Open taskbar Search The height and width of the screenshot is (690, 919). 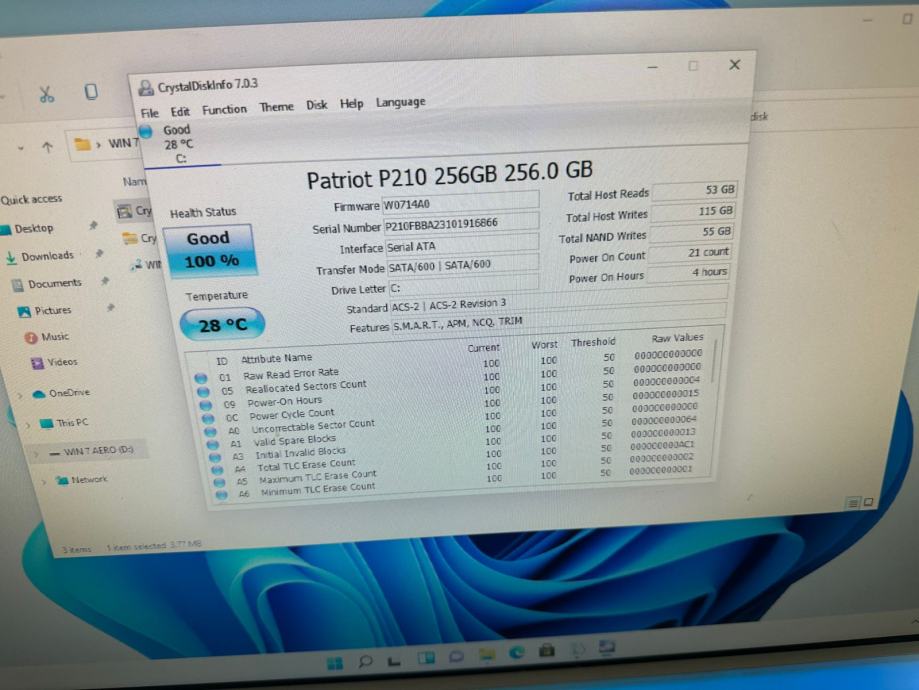coord(366,661)
